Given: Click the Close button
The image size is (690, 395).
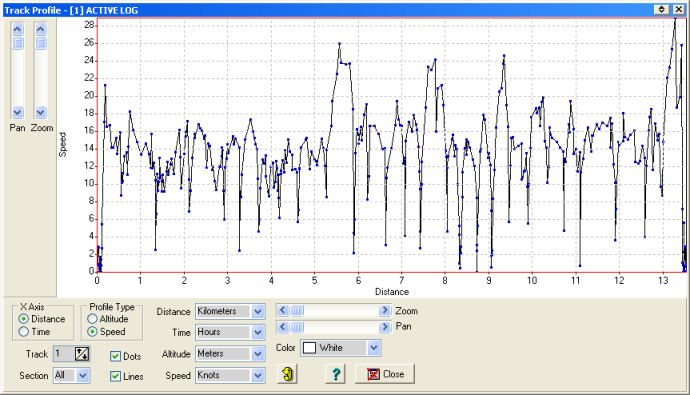Looking at the screenshot, I should 385,374.
